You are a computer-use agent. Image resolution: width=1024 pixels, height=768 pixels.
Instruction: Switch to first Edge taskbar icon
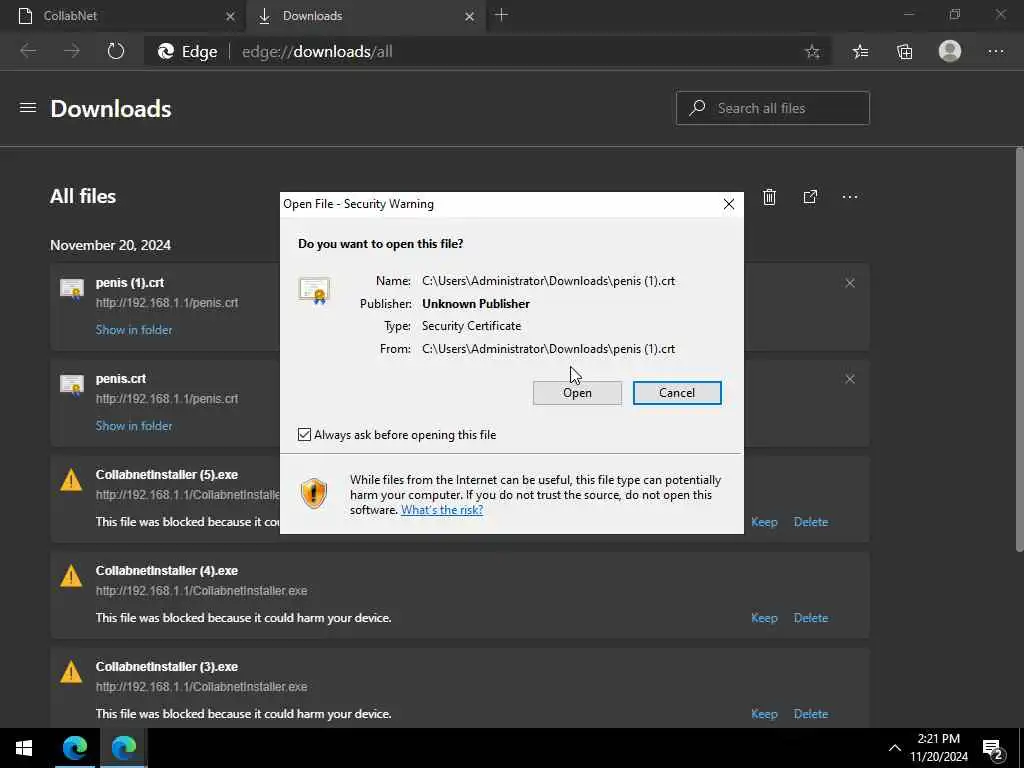pos(74,748)
